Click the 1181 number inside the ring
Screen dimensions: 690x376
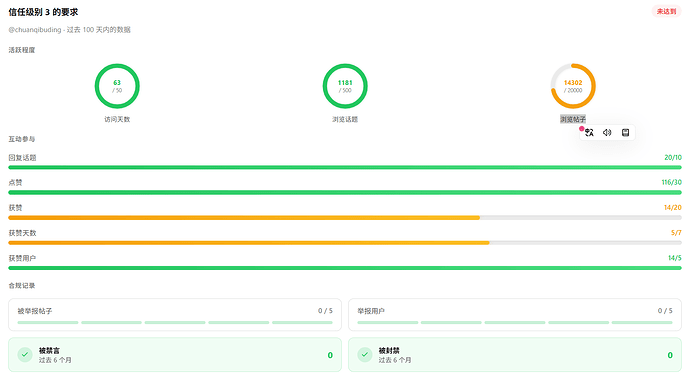[x=345, y=83]
